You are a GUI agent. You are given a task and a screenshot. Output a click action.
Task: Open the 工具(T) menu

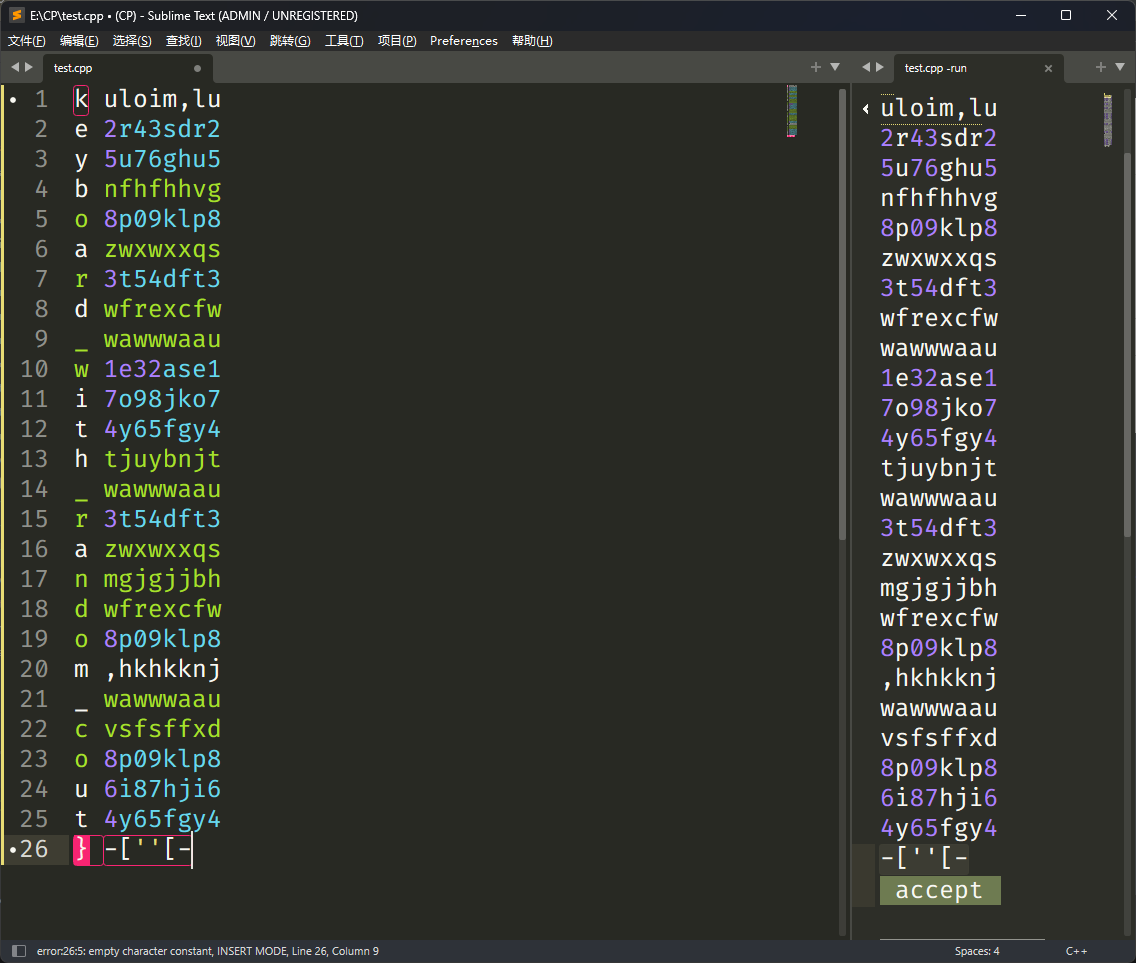[344, 41]
